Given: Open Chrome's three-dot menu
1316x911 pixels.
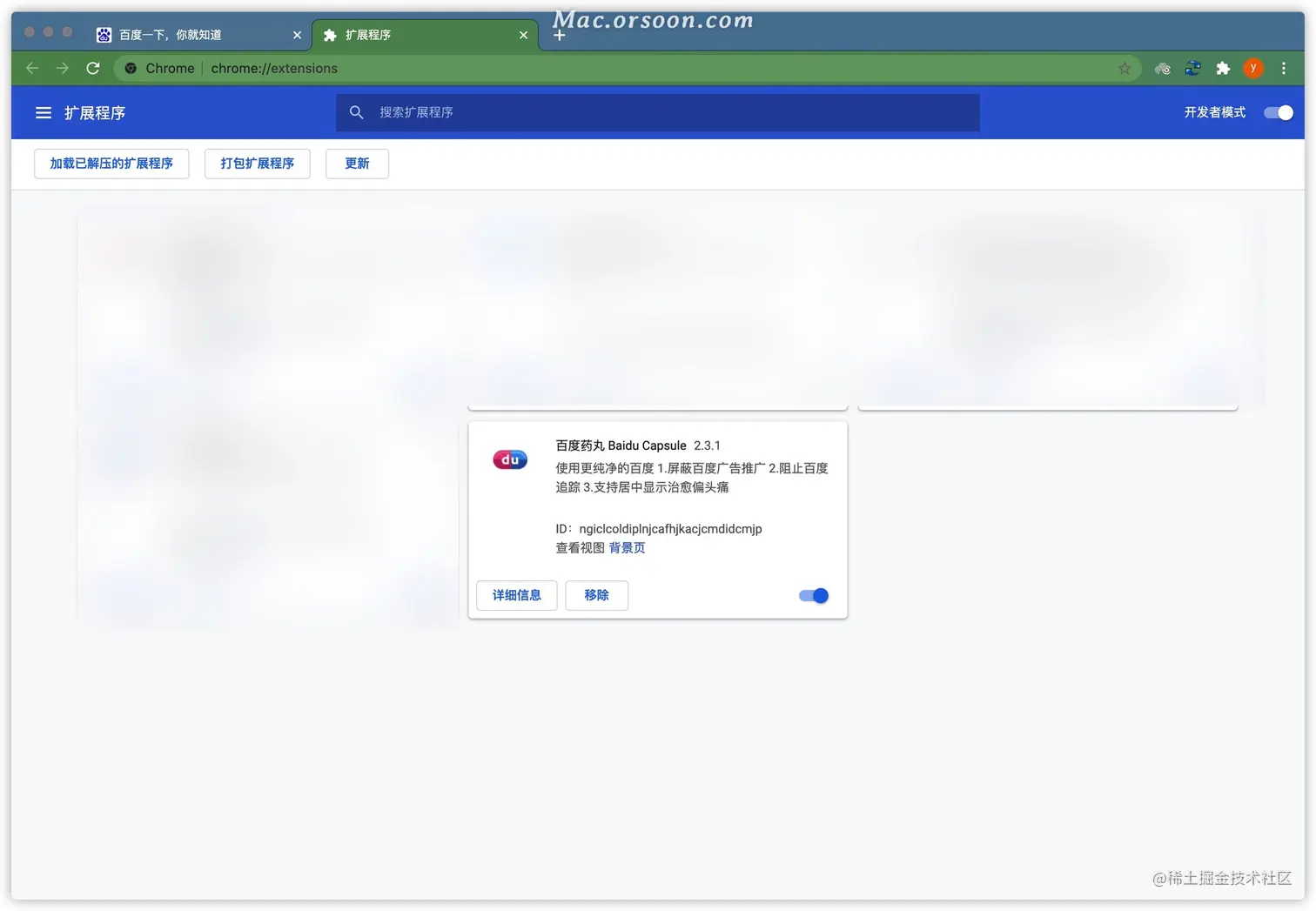Looking at the screenshot, I should coord(1284,68).
